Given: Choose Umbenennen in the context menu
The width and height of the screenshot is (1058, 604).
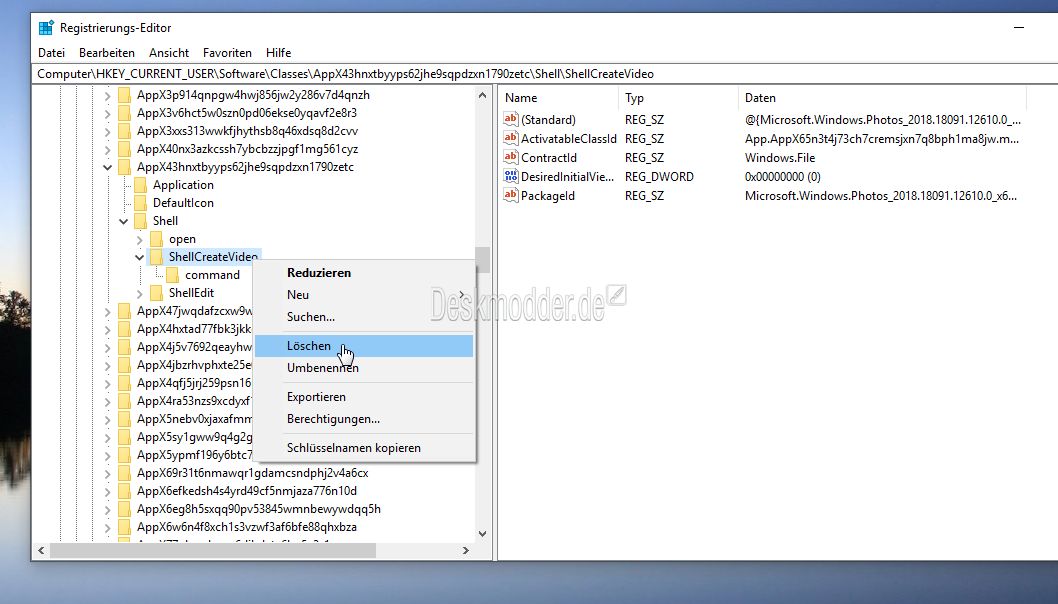Looking at the screenshot, I should (x=364, y=368).
